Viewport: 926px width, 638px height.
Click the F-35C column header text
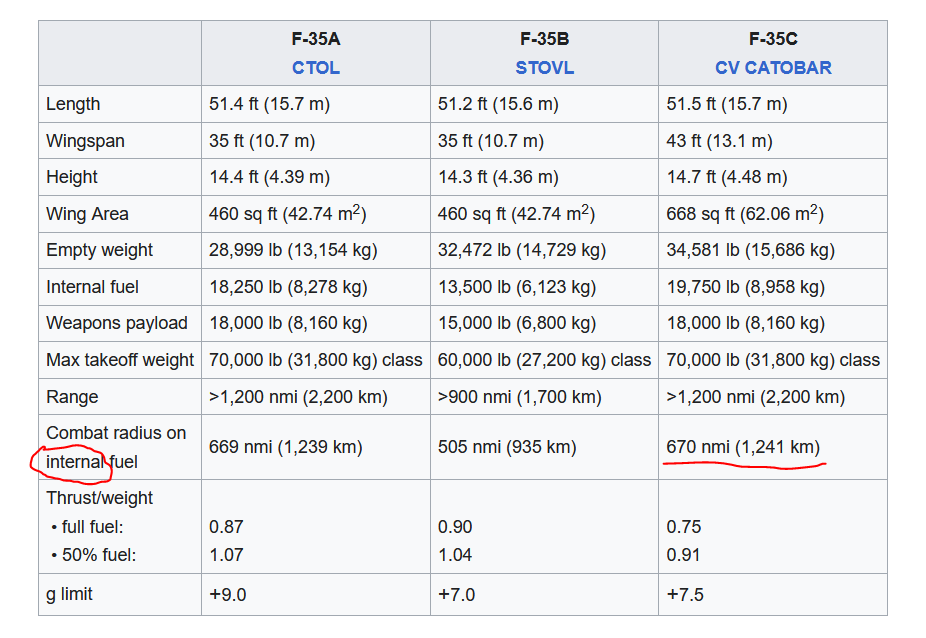773,39
